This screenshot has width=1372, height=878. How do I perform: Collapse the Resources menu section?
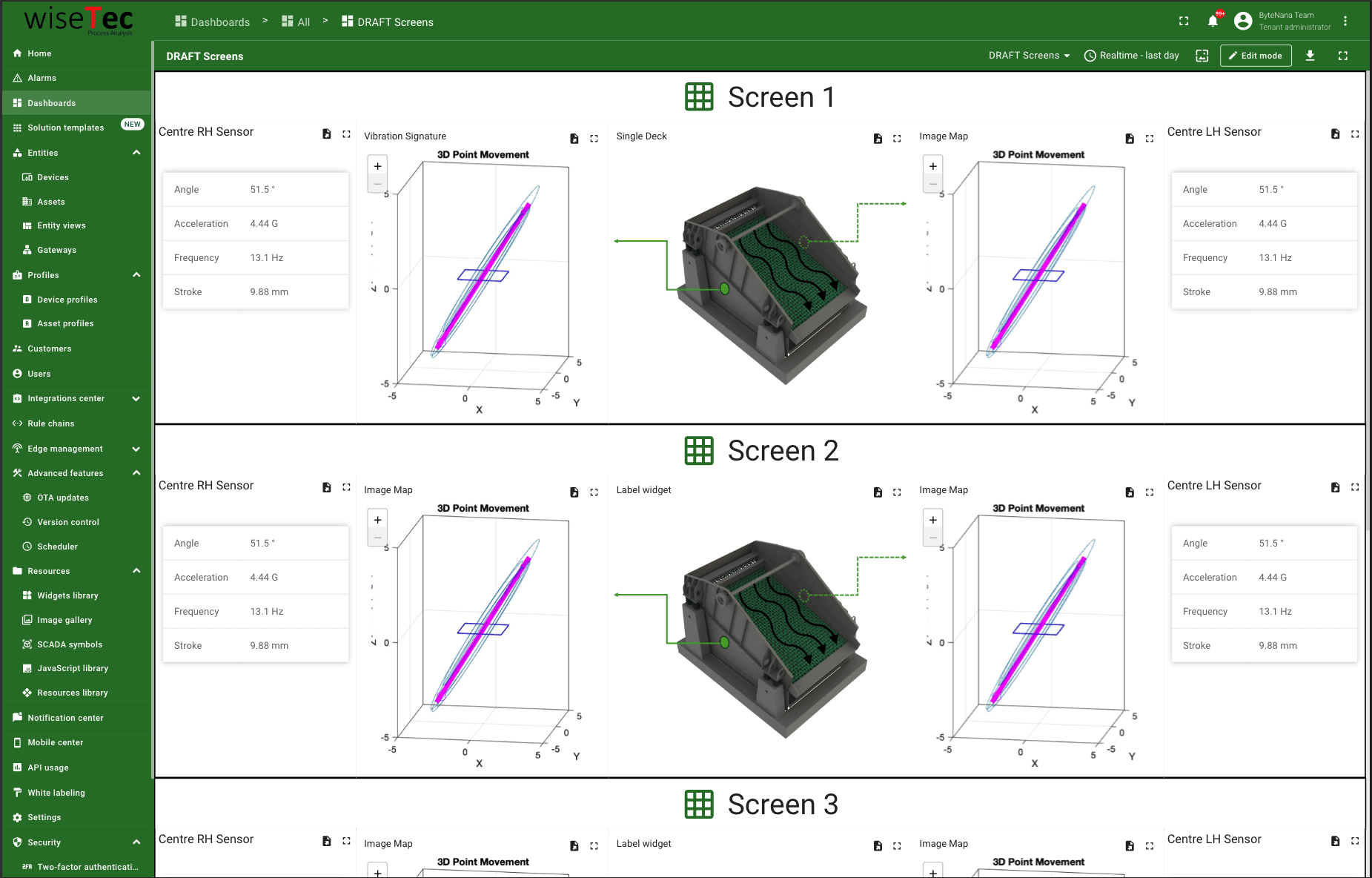(136, 571)
